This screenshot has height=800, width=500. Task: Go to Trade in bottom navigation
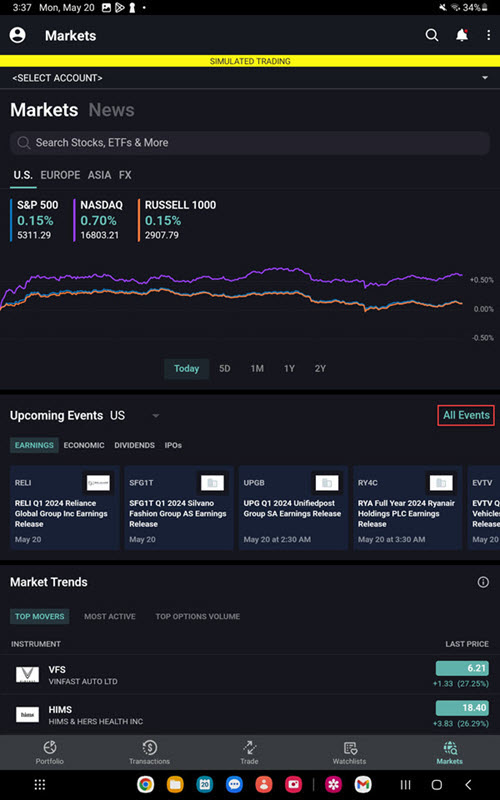click(x=249, y=753)
